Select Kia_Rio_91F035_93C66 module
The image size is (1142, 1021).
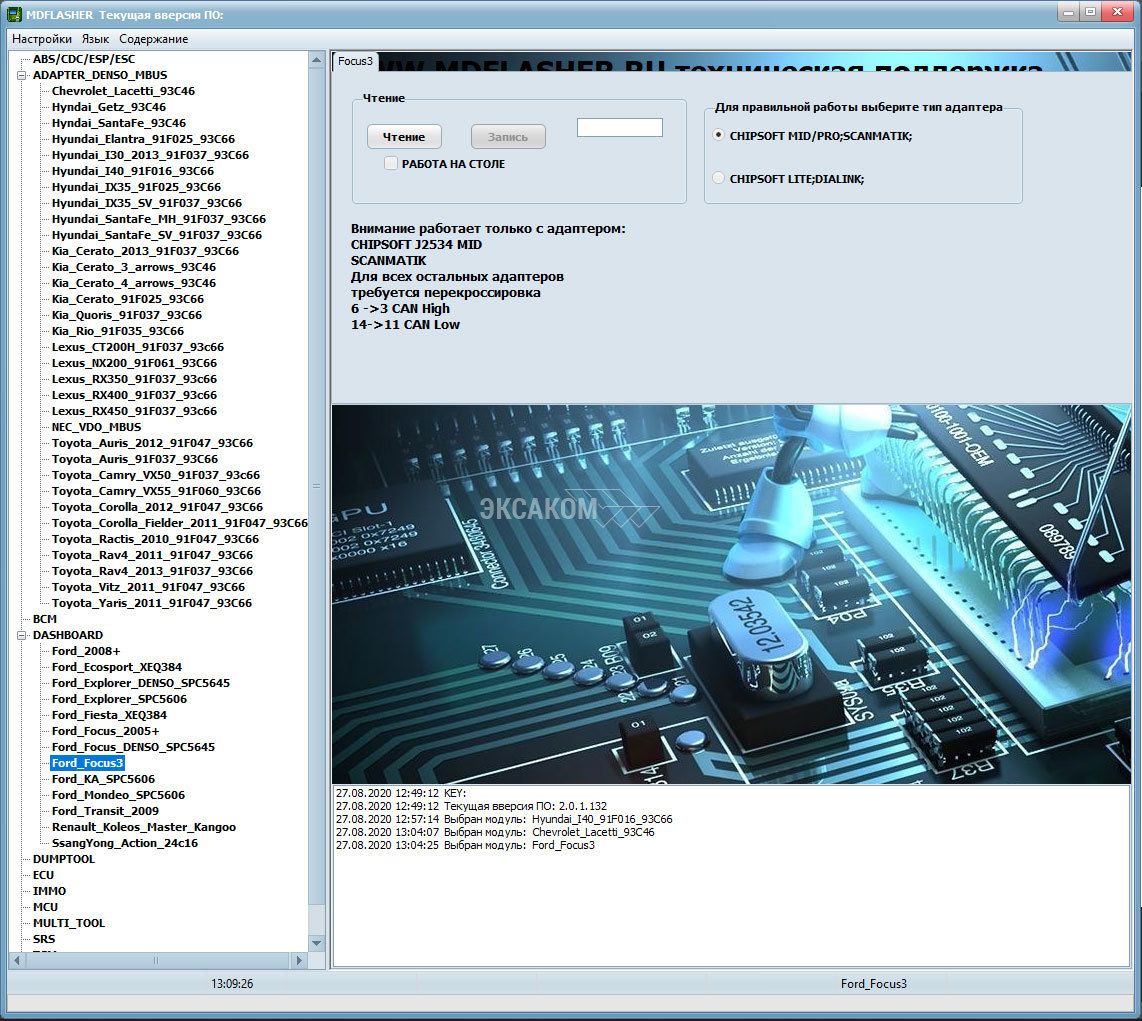(118, 331)
